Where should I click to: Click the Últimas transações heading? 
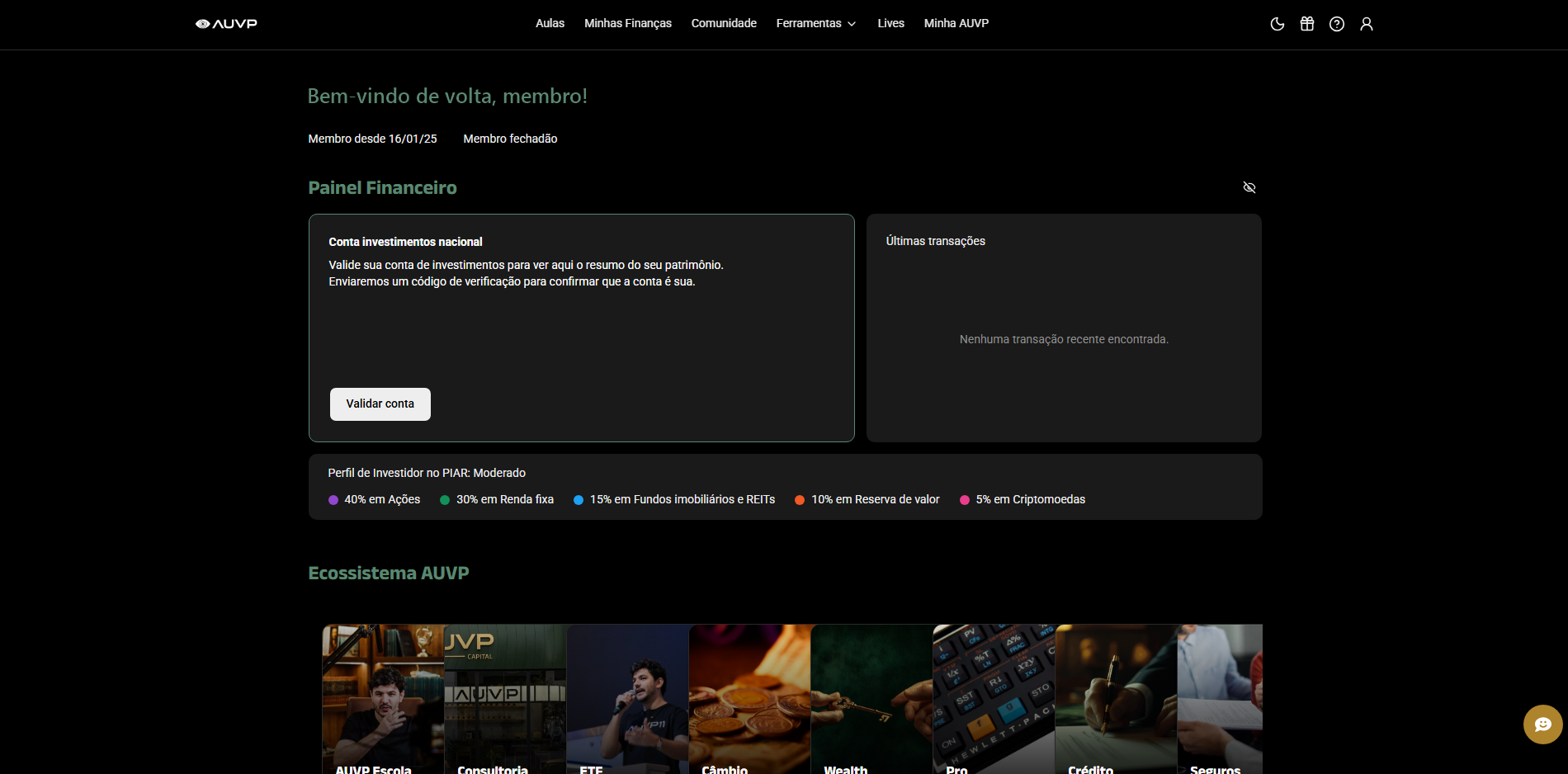(936, 241)
